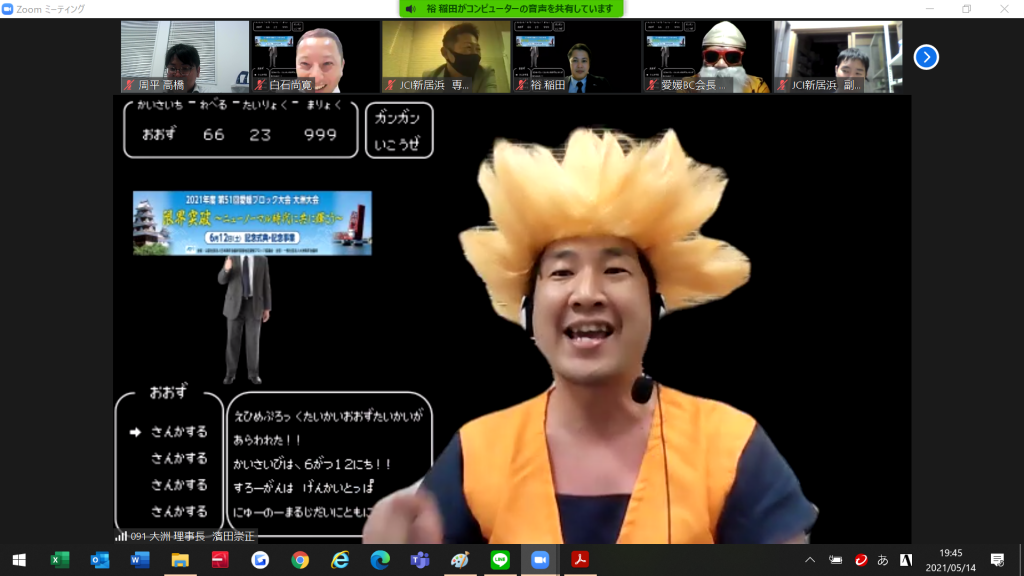
Task: Open the Windows Start menu
Action: pos(19,560)
